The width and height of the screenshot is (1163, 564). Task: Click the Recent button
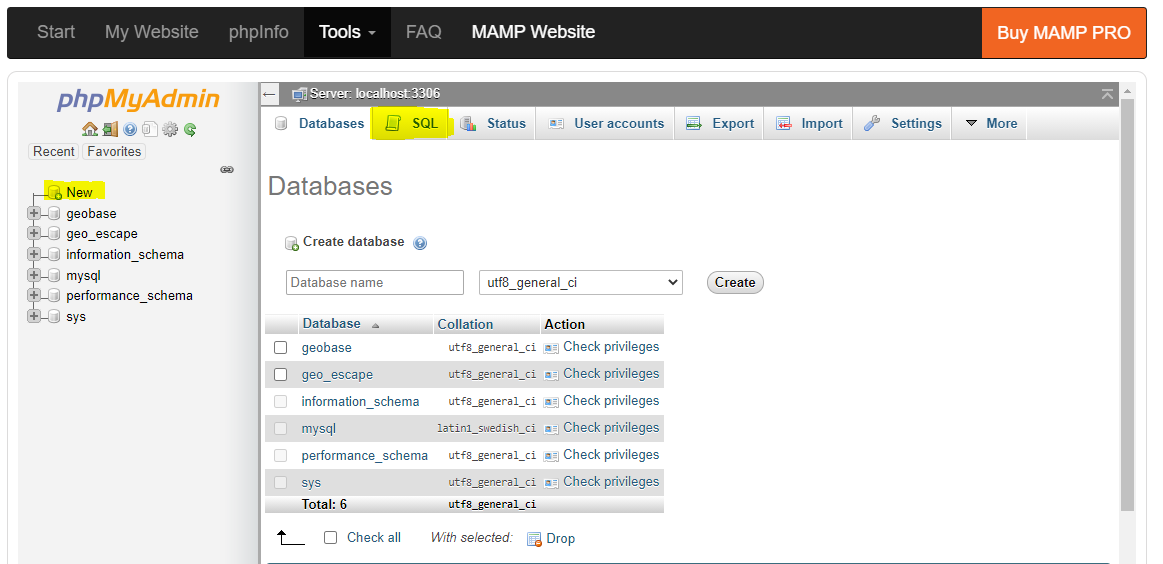[54, 151]
